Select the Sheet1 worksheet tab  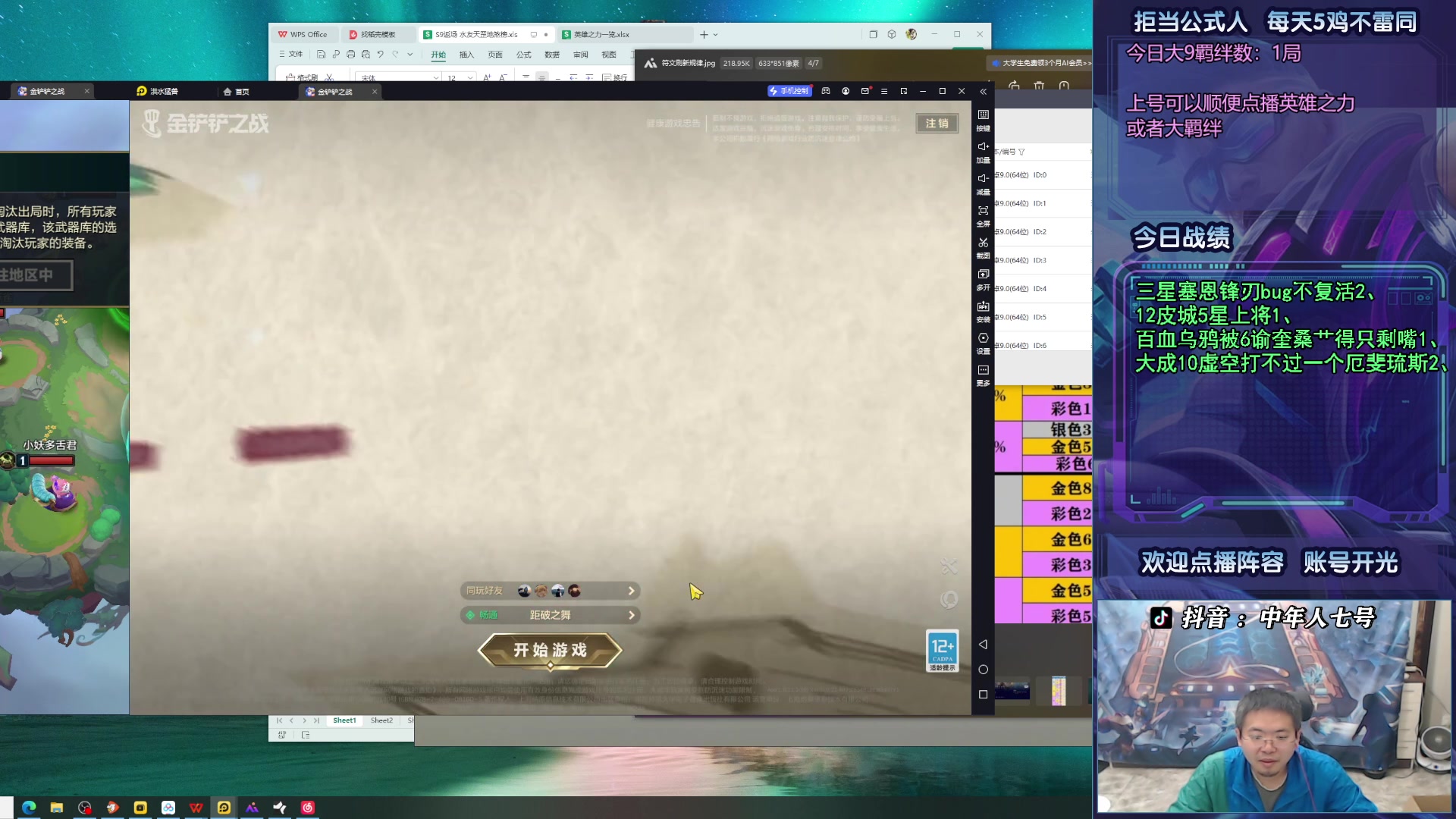(x=344, y=720)
